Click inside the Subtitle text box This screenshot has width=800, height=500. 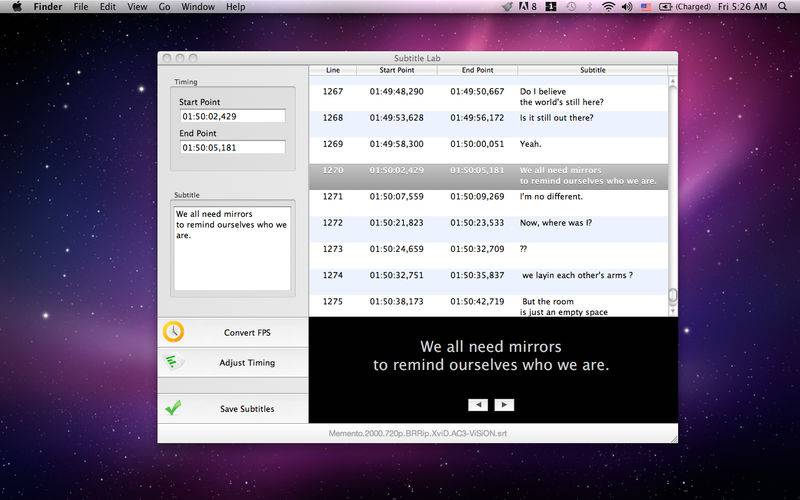[x=231, y=249]
